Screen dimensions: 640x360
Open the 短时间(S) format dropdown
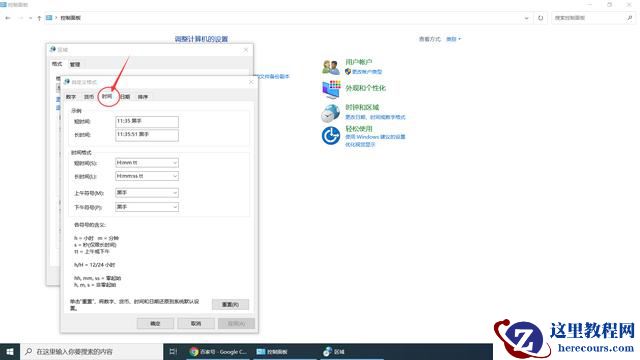tap(147, 163)
